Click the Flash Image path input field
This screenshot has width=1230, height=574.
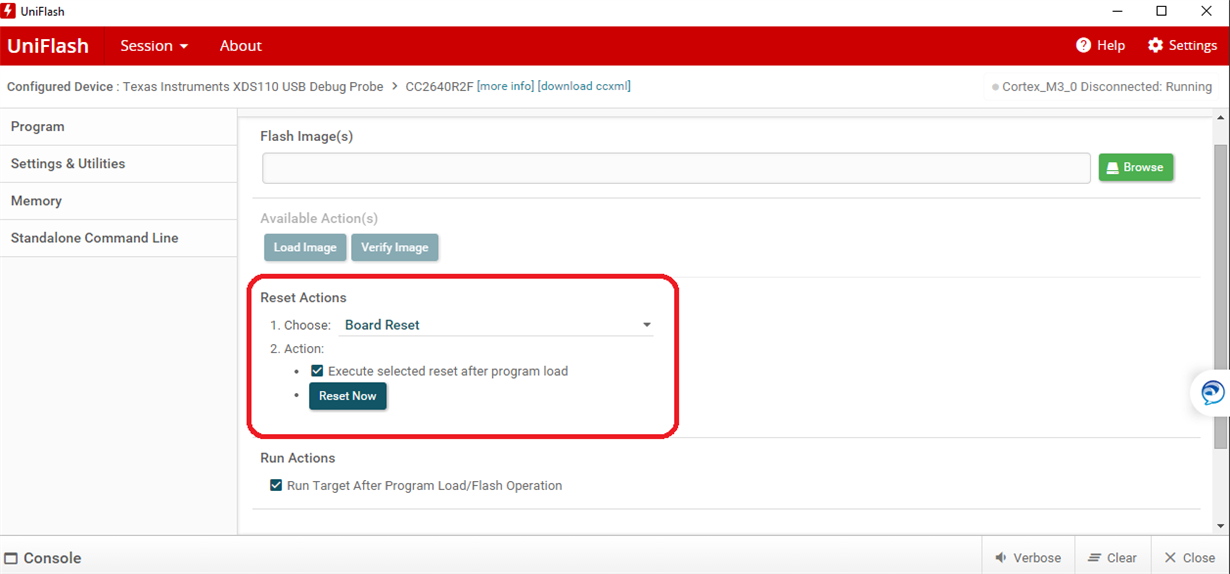click(676, 168)
